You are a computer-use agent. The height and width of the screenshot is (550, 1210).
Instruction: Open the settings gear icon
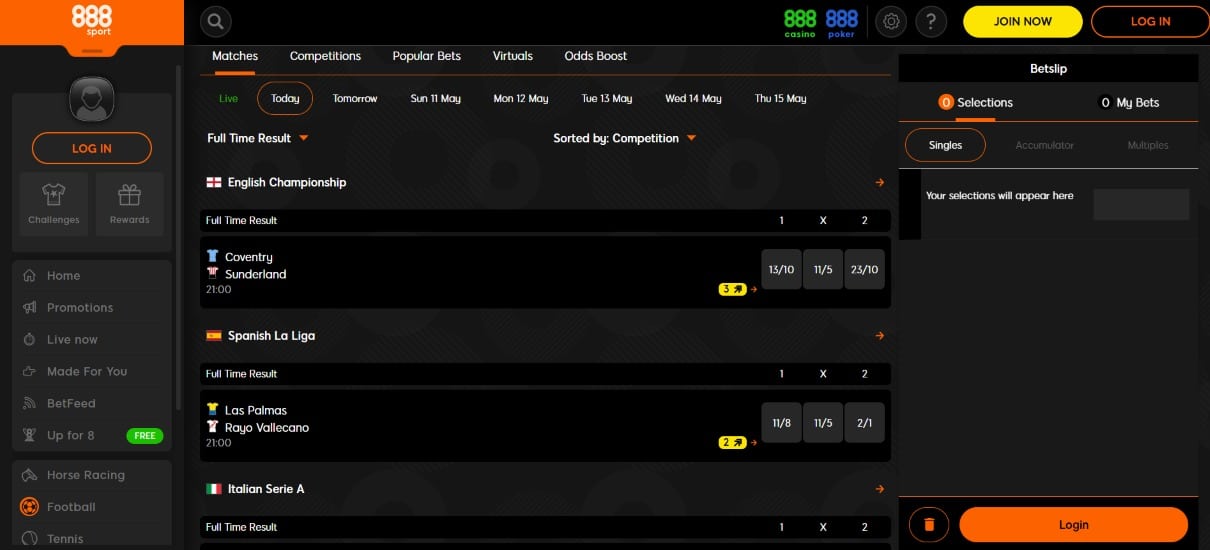tap(891, 21)
